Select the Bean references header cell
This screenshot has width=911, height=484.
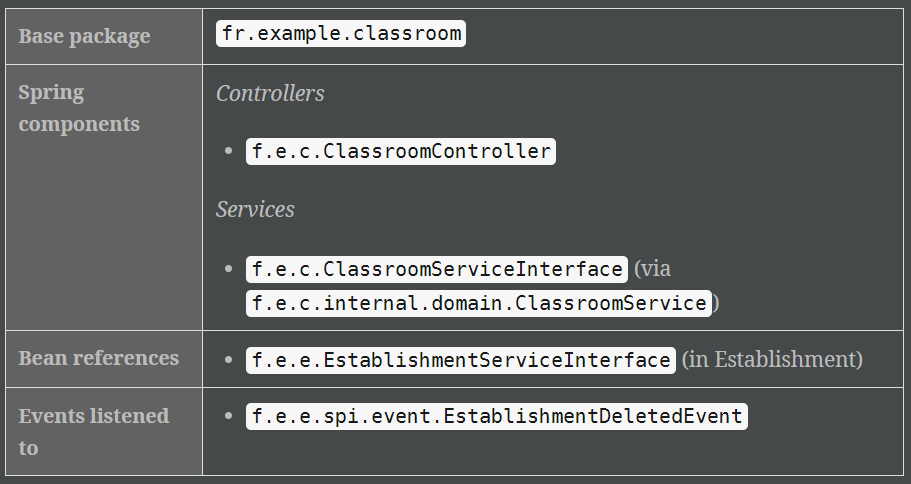tap(104, 359)
